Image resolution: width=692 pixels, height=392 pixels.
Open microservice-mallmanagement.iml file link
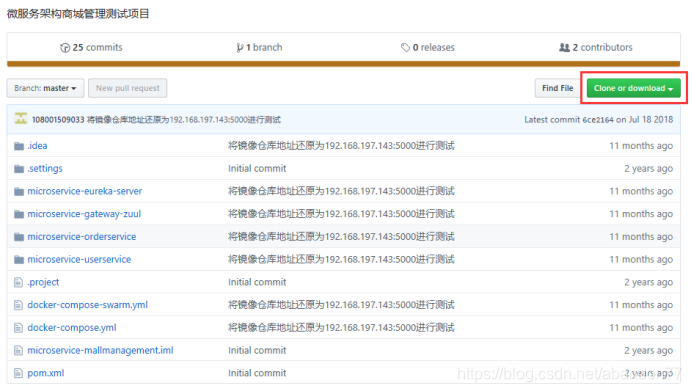(x=101, y=351)
